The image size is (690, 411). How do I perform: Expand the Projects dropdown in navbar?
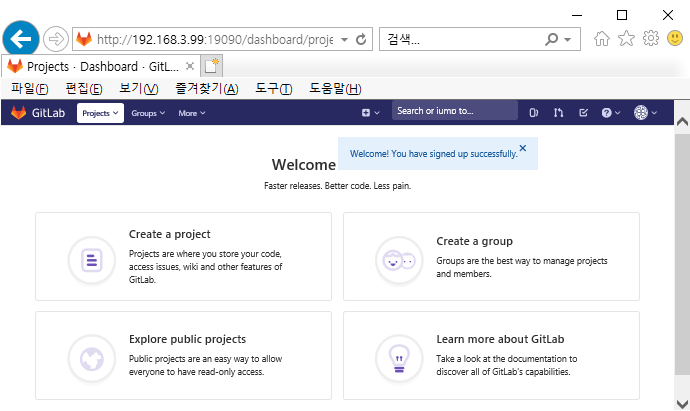tap(100, 113)
